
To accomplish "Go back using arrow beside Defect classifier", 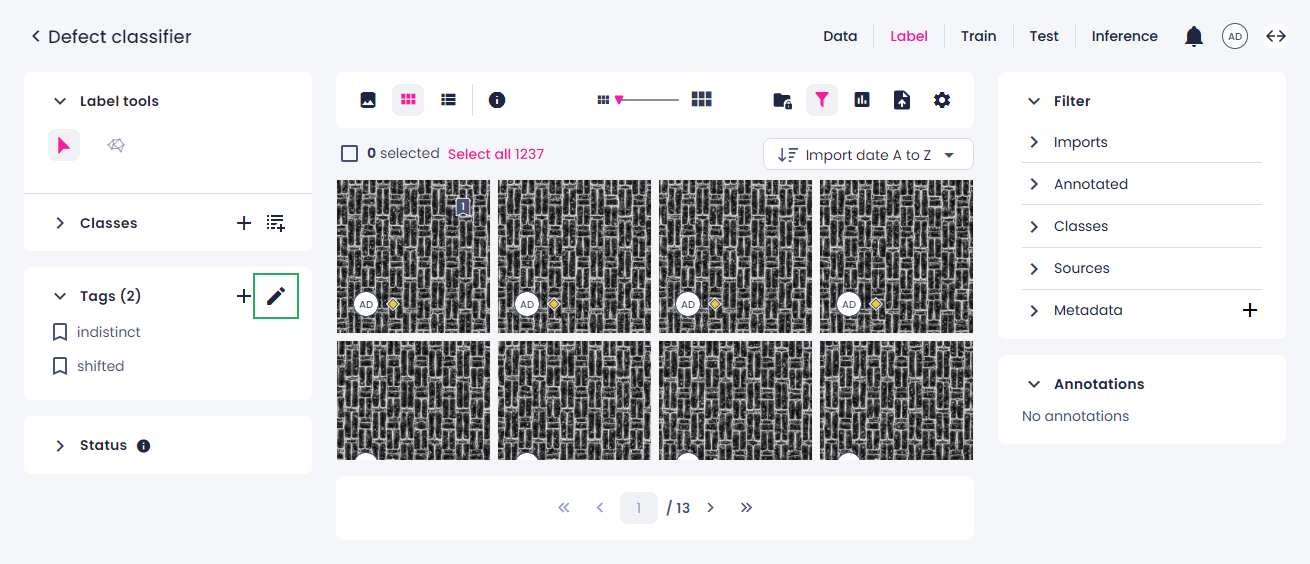I will (36, 37).
